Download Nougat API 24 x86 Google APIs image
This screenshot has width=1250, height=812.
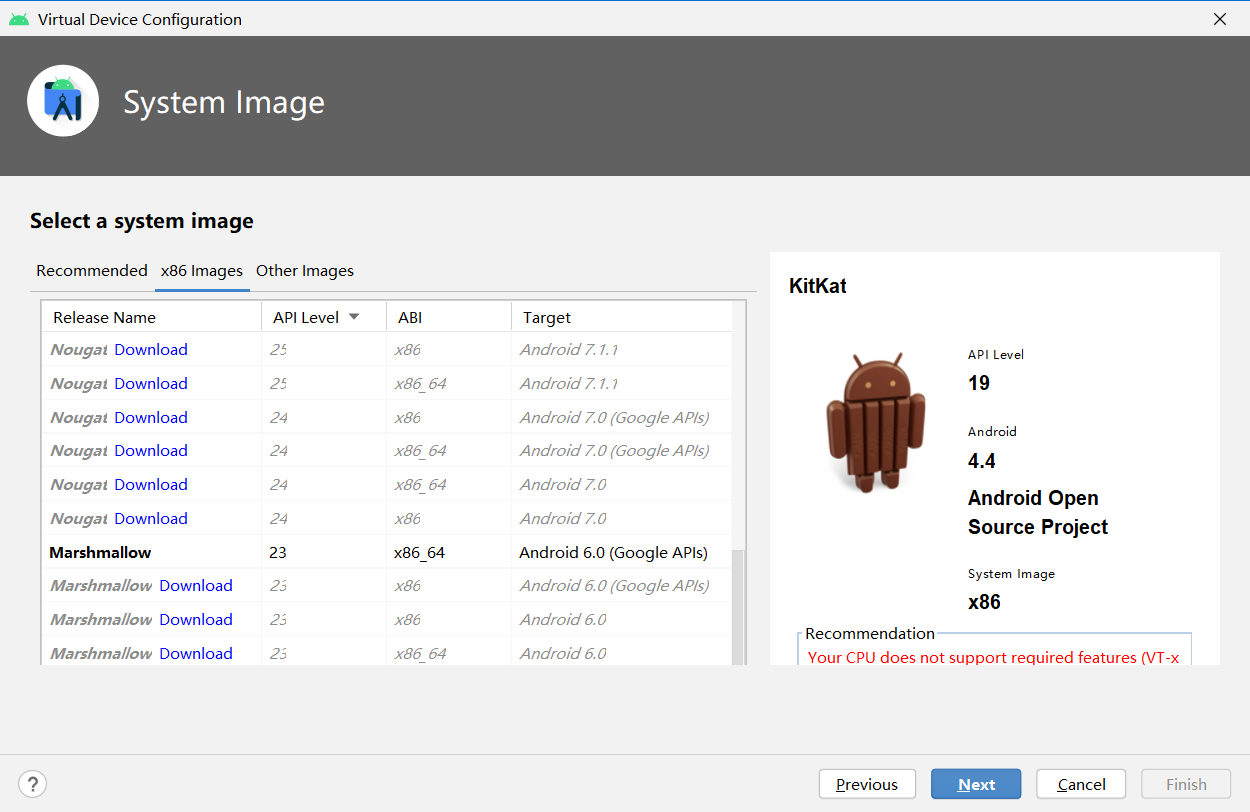[x=151, y=417]
